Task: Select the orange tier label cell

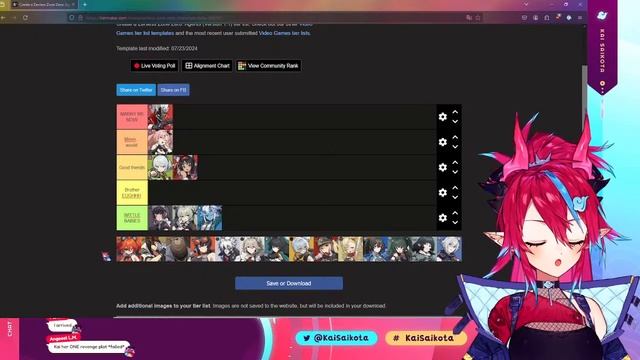Action: click(x=132, y=142)
